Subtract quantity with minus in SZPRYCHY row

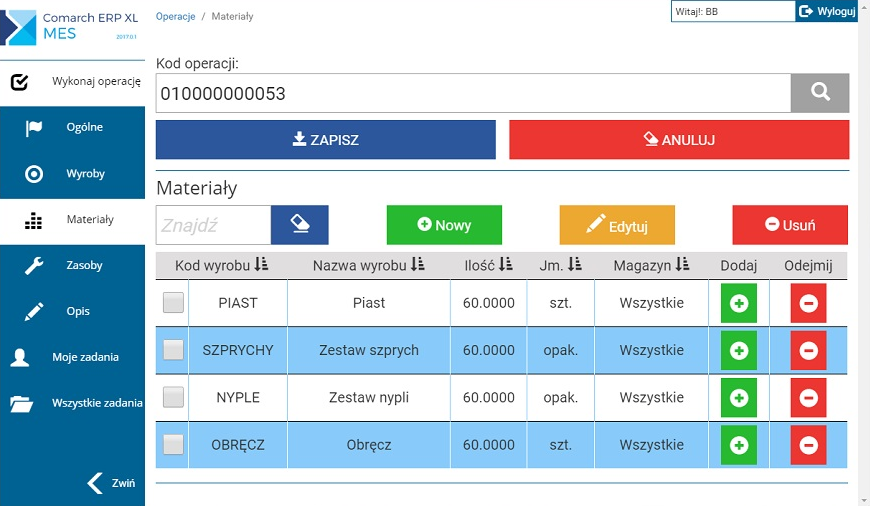[808, 350]
